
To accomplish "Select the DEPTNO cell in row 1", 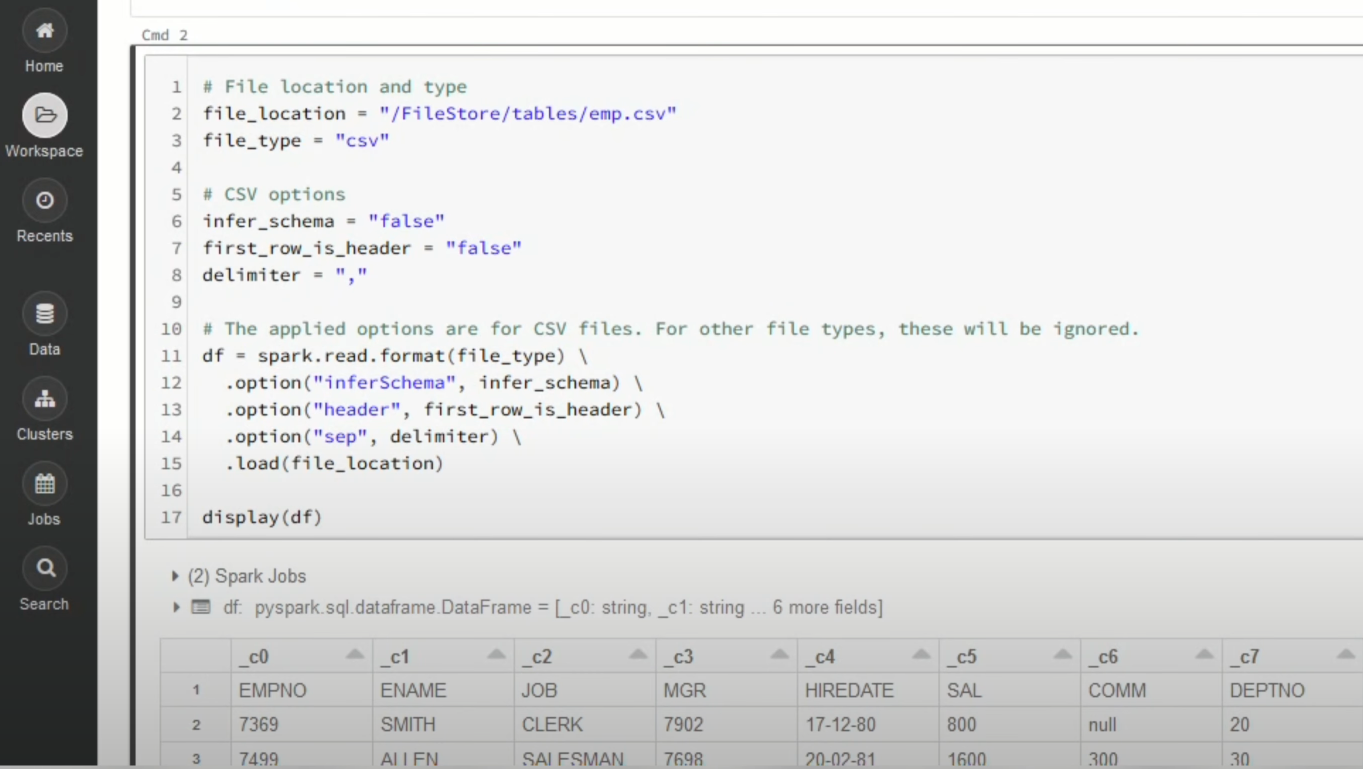I will [x=1293, y=691].
